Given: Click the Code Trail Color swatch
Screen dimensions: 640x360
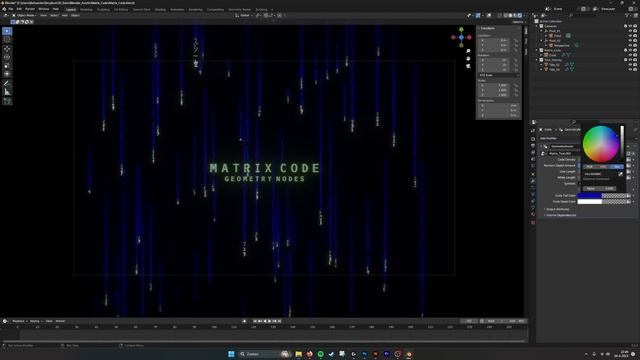Looking at the screenshot, I should click(602, 196).
